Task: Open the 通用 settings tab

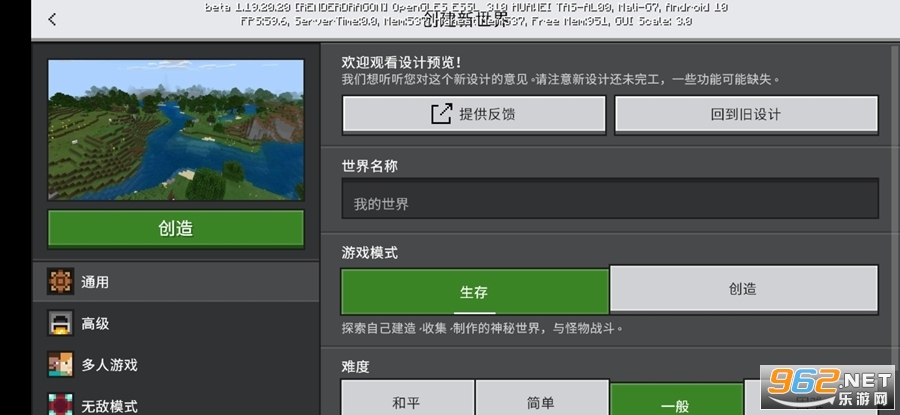Action: click(x=176, y=282)
